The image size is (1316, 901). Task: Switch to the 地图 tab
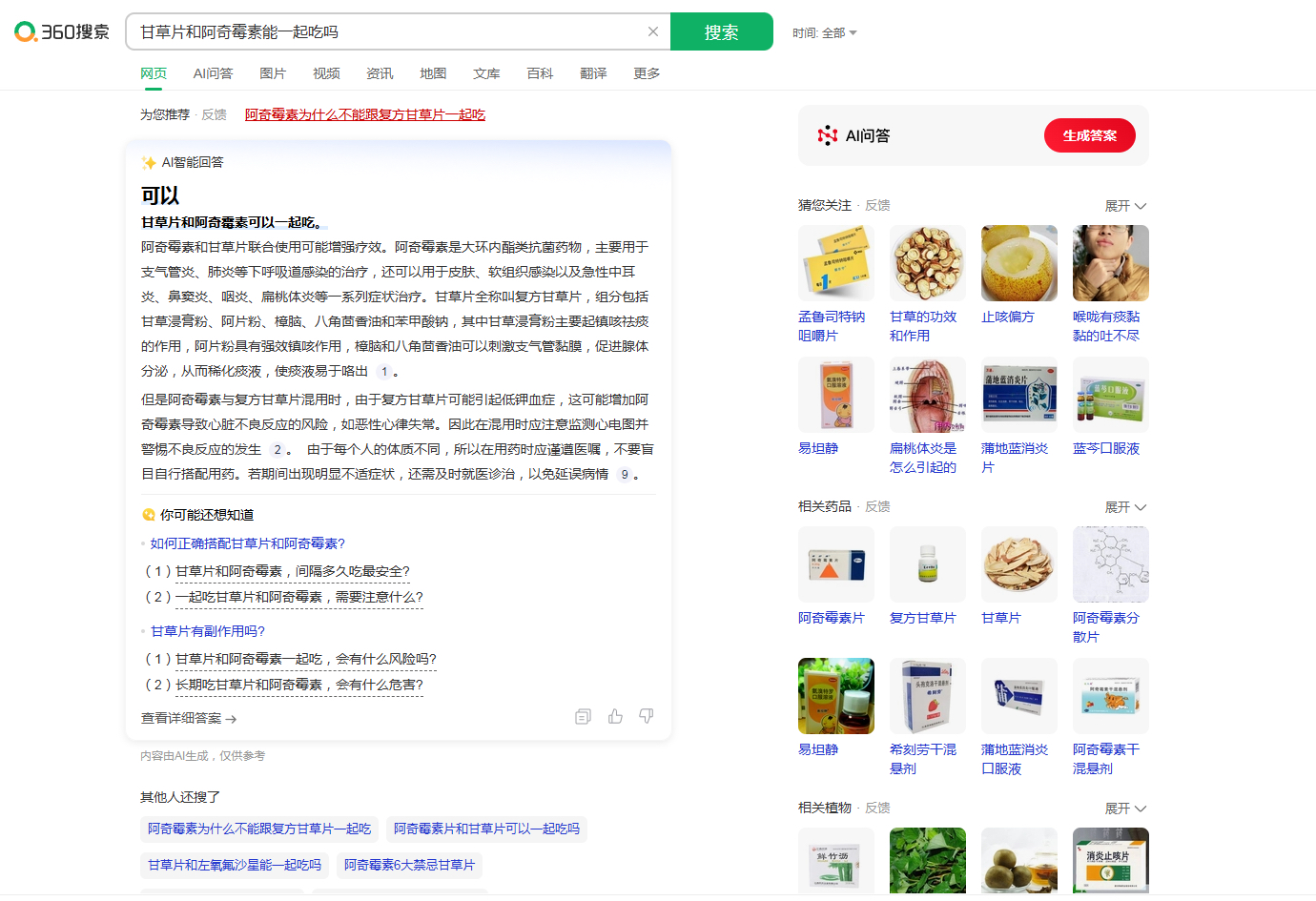433,73
